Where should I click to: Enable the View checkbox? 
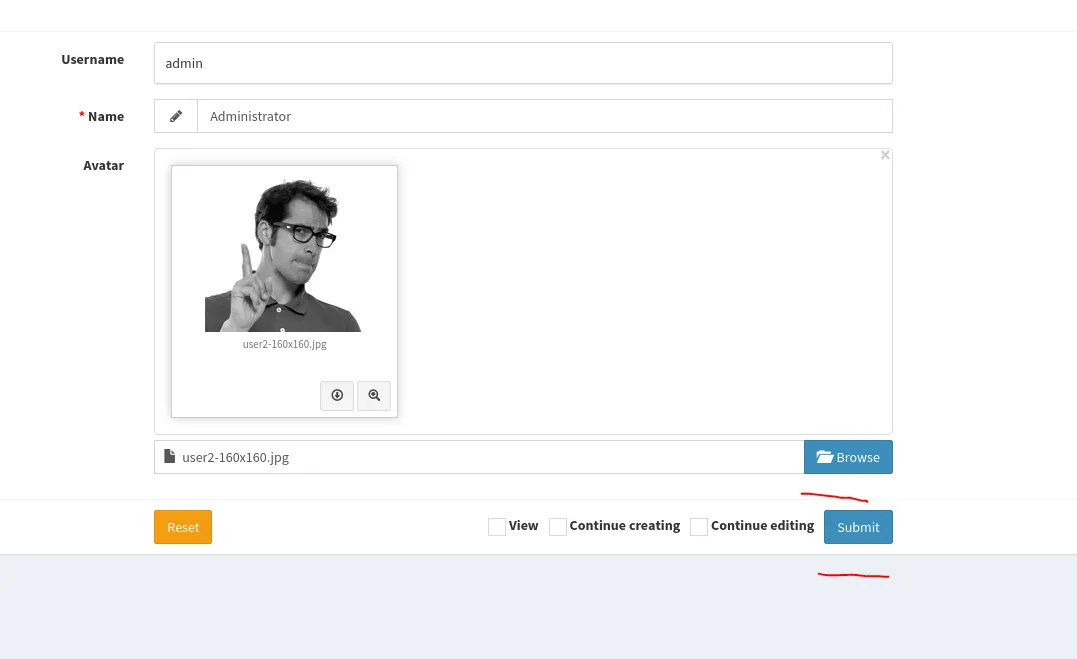[x=497, y=526]
